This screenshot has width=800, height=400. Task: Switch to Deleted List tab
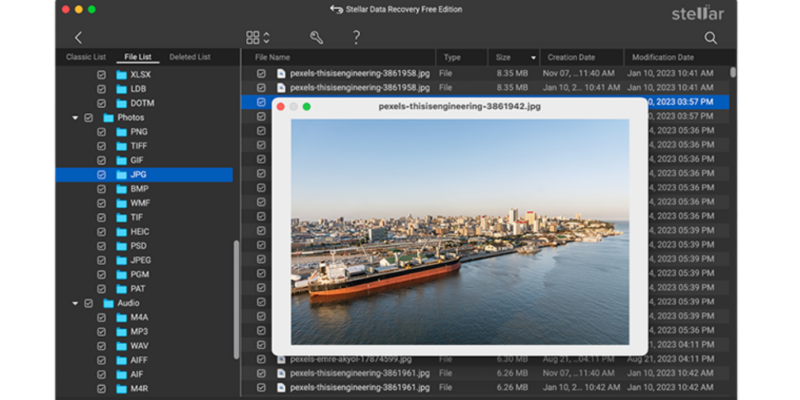coord(189,57)
